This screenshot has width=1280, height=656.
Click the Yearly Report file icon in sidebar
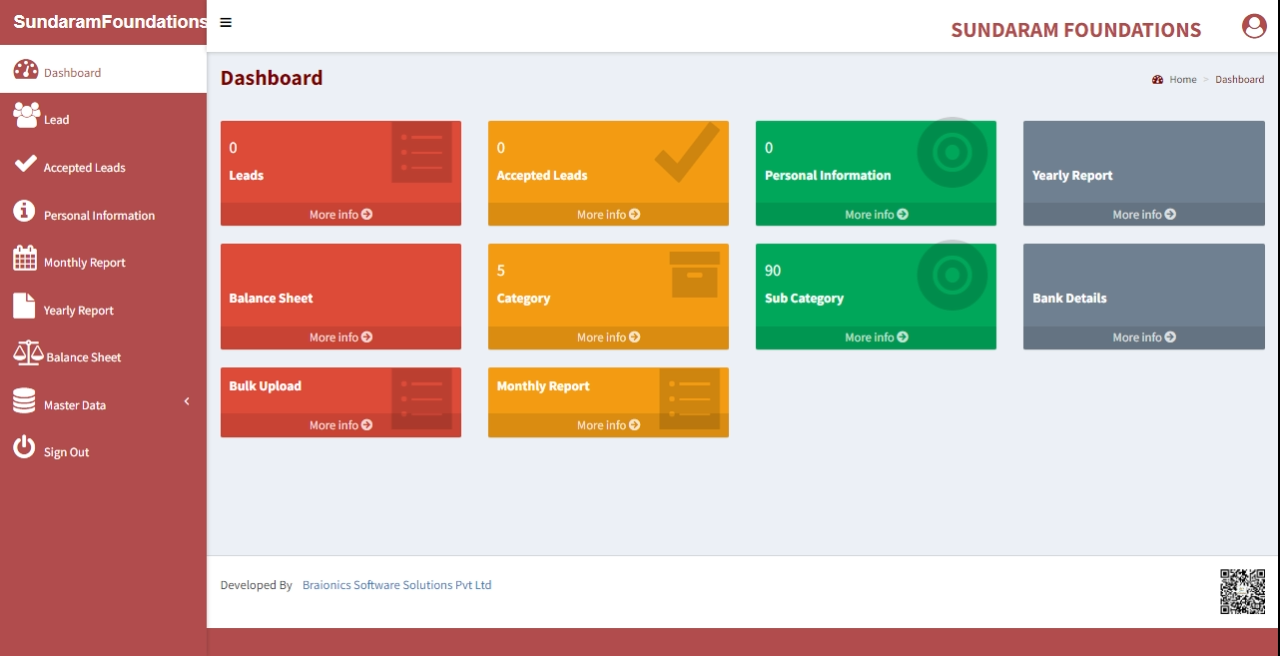click(x=24, y=306)
